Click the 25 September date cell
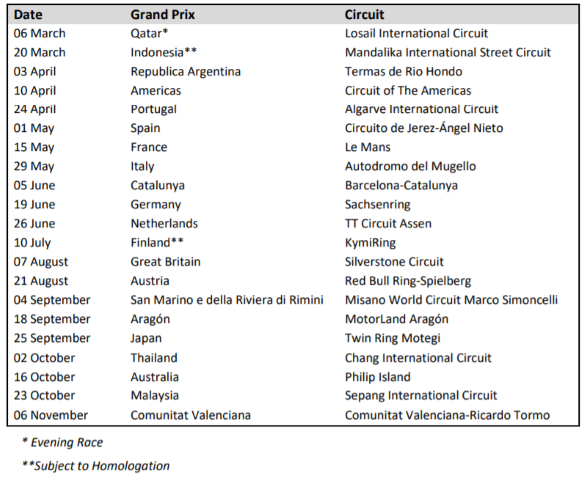Image resolution: width=585 pixels, height=480 pixels. pos(52,338)
